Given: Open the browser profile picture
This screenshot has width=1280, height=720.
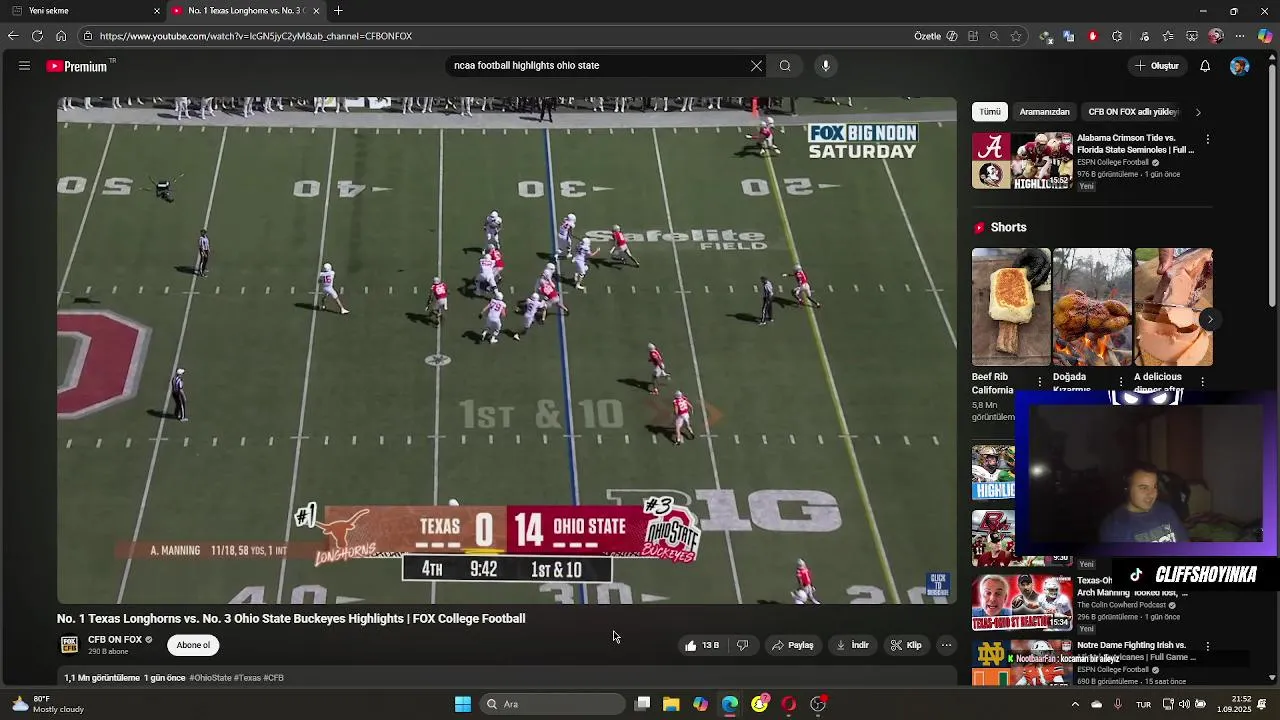Looking at the screenshot, I should (x=1216, y=36).
